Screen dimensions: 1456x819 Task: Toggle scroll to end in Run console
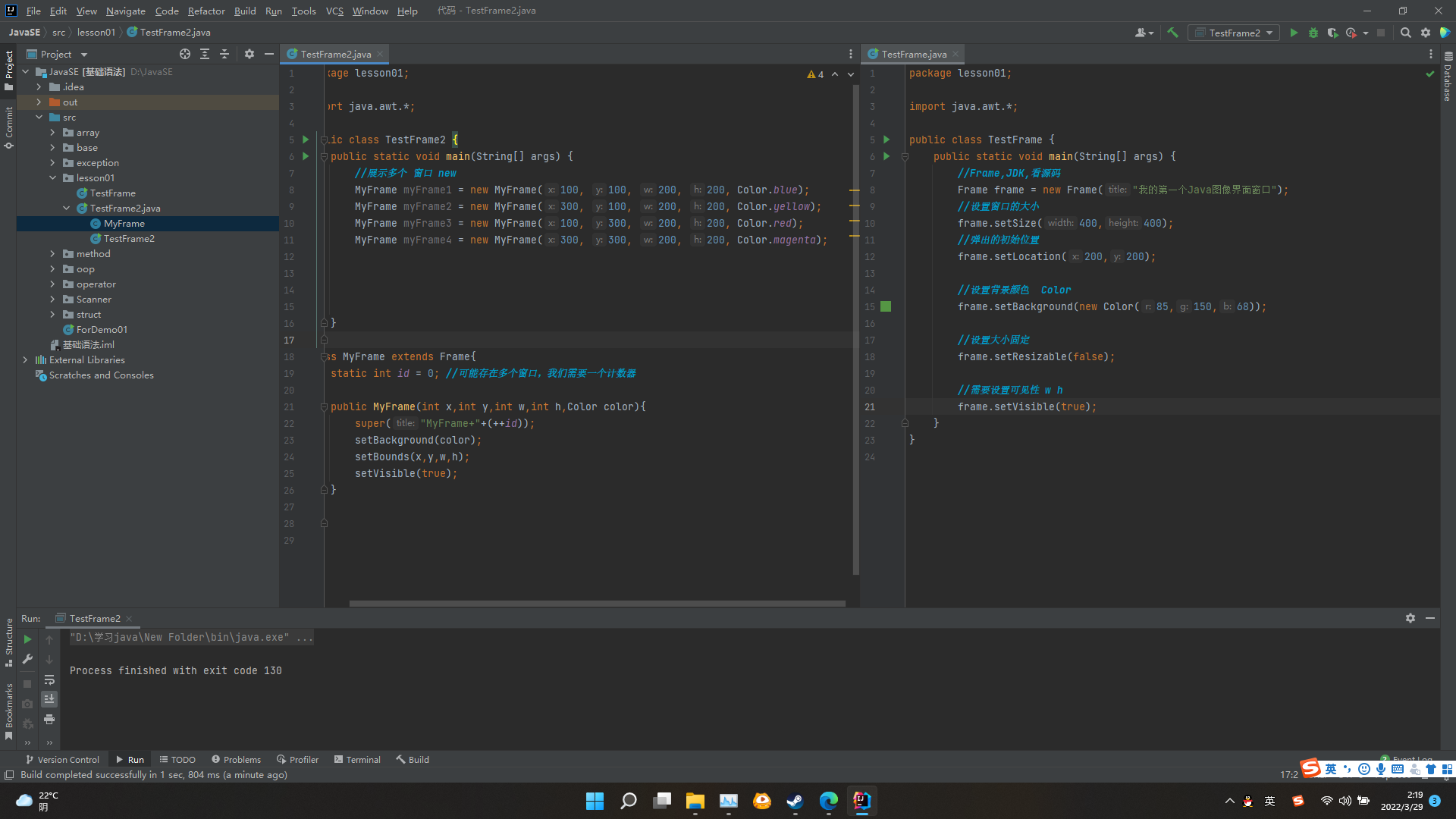click(x=49, y=699)
